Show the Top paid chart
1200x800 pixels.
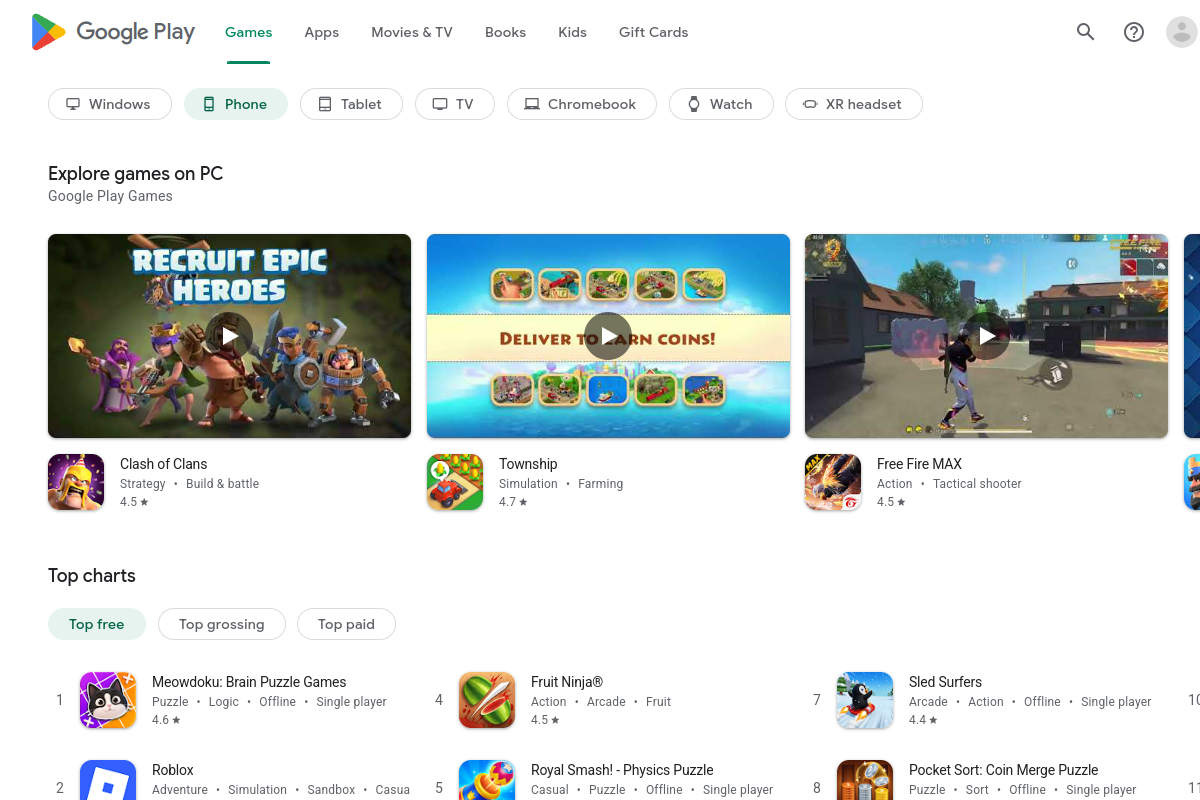click(347, 624)
